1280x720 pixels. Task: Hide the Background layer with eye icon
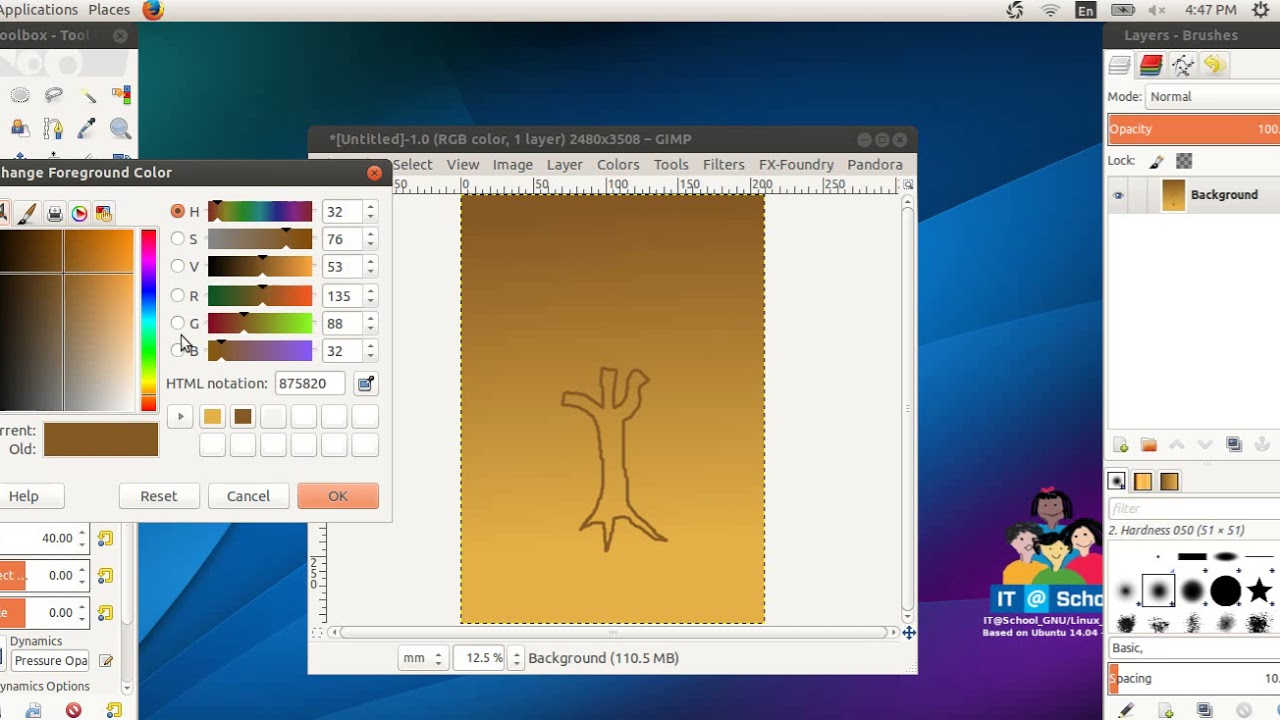tap(1118, 195)
